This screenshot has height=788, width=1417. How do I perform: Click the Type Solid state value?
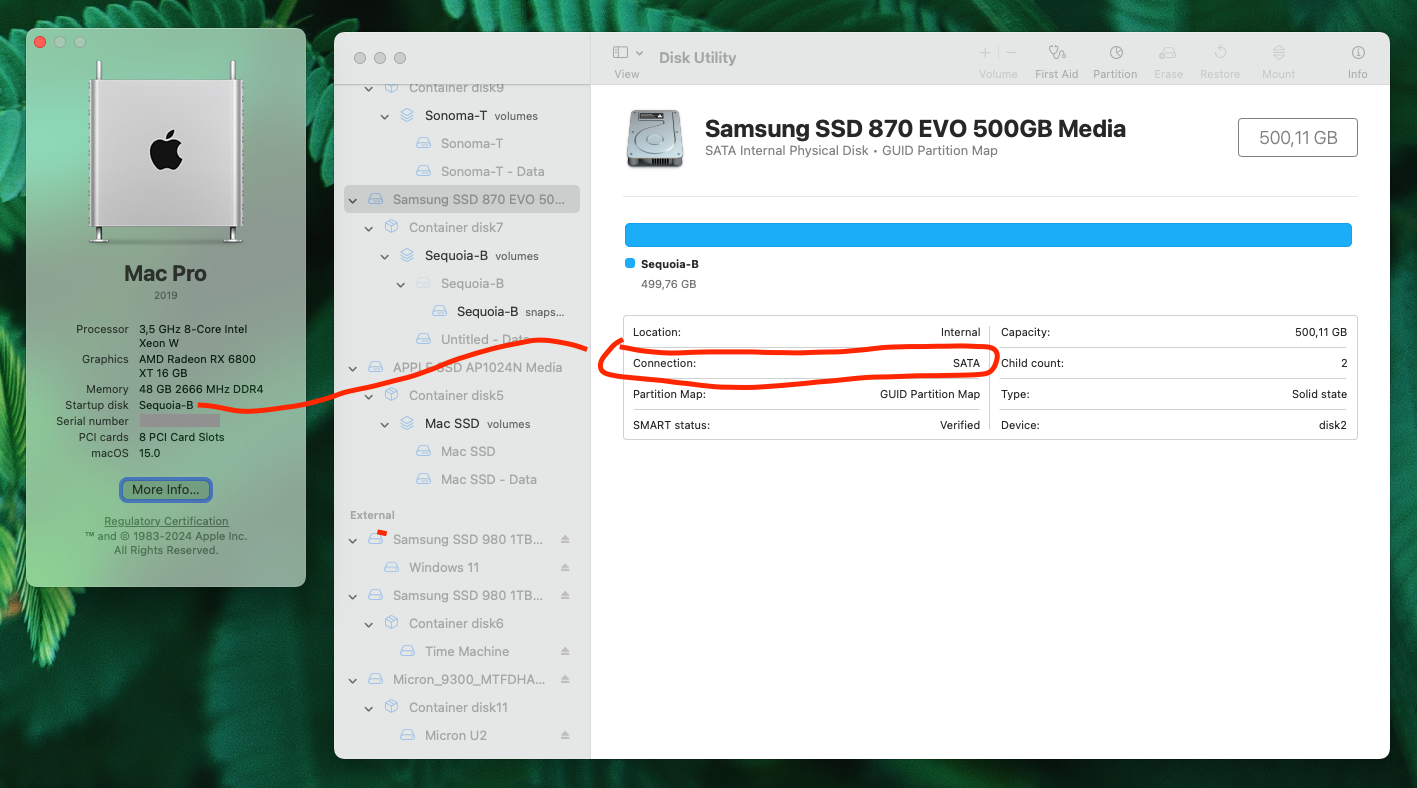point(1319,394)
